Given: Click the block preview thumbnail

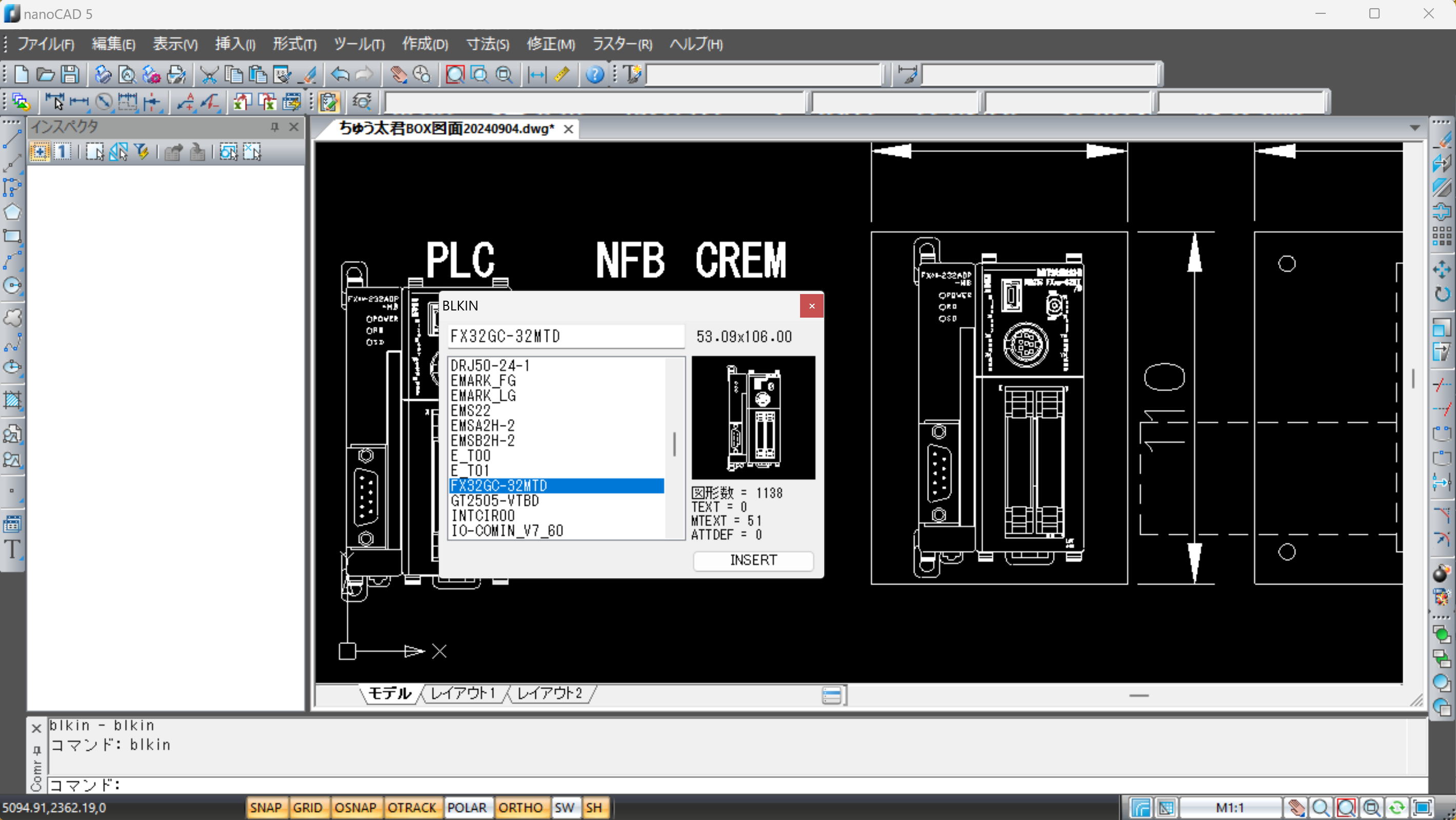Looking at the screenshot, I should (753, 417).
